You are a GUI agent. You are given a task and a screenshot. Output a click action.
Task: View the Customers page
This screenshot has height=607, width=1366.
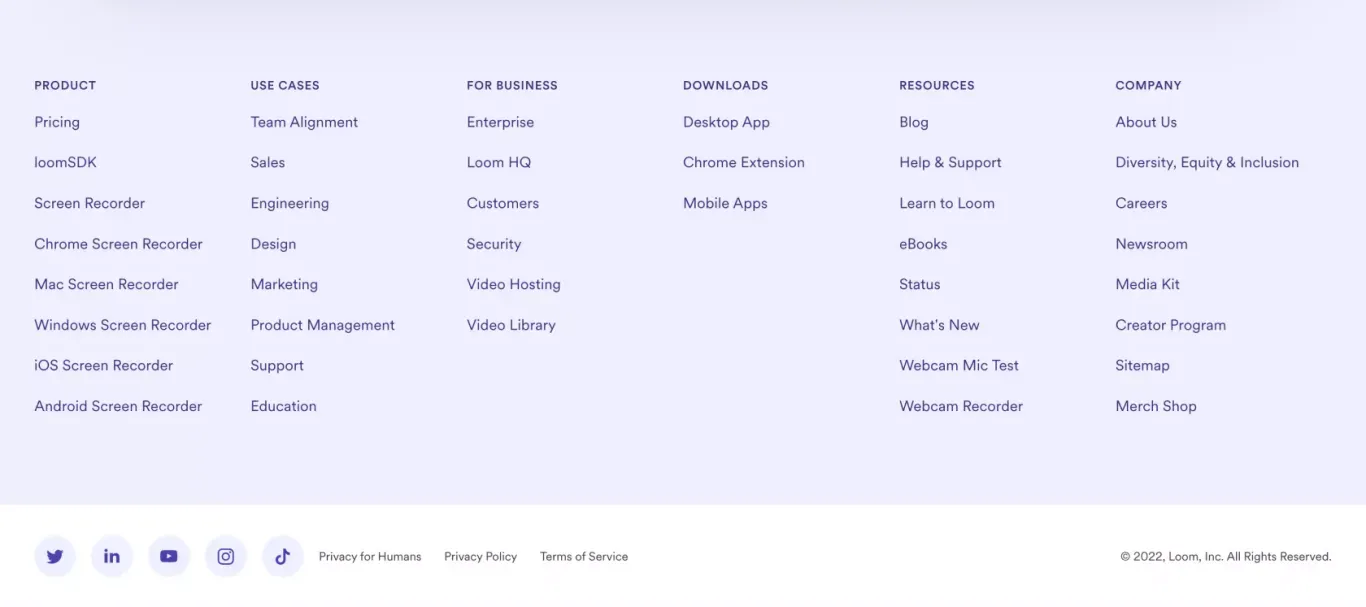click(503, 203)
